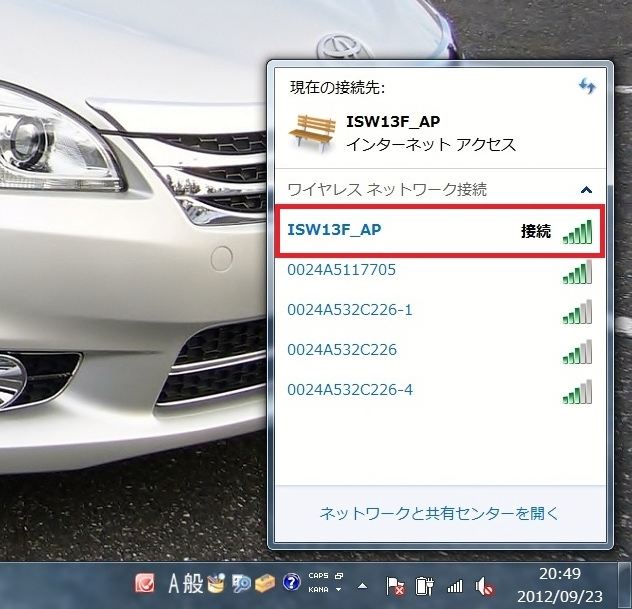Click signal bars for 0024A5117705
The image size is (632, 609).
point(578,272)
